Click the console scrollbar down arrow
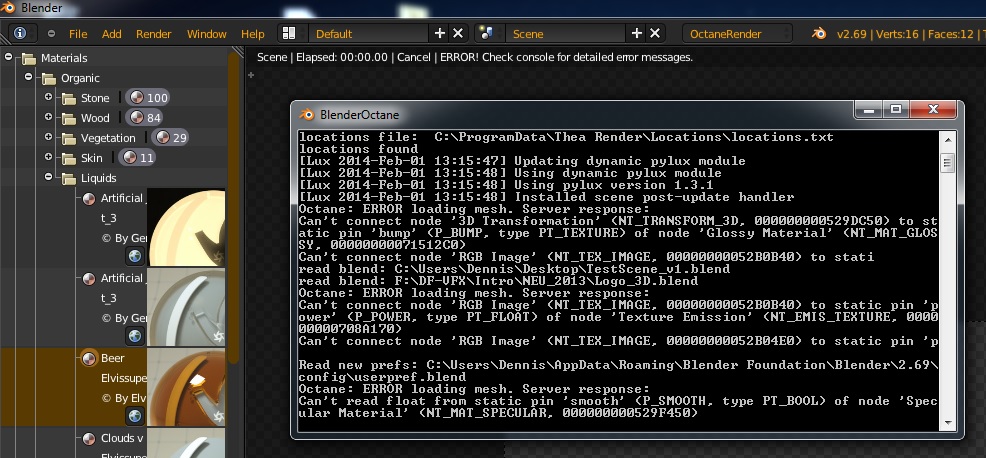 click(x=948, y=423)
